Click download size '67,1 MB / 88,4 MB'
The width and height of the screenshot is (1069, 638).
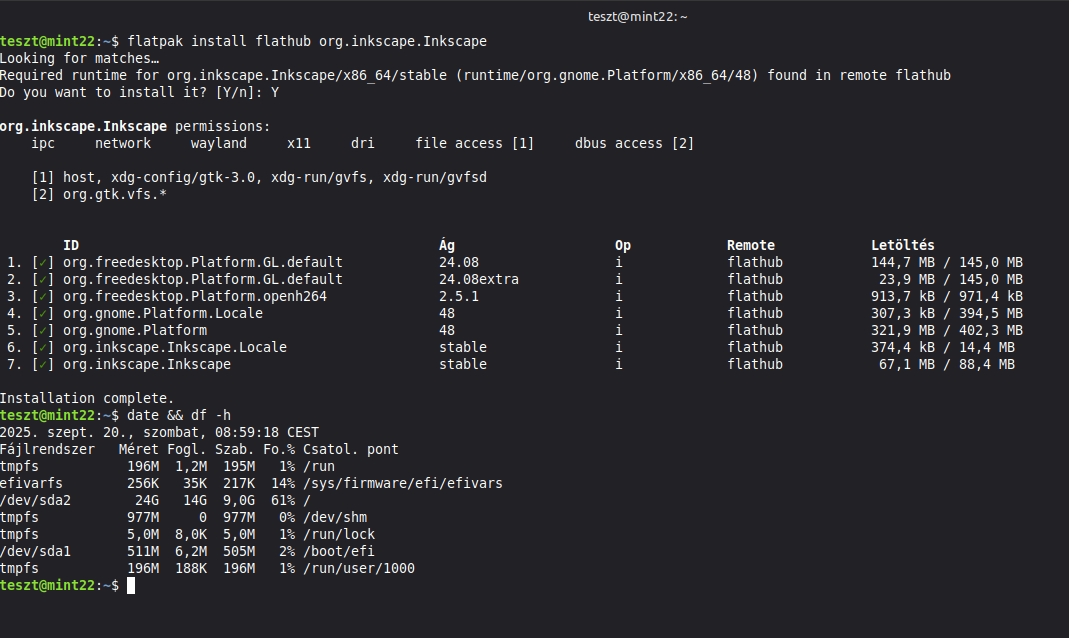(x=947, y=365)
